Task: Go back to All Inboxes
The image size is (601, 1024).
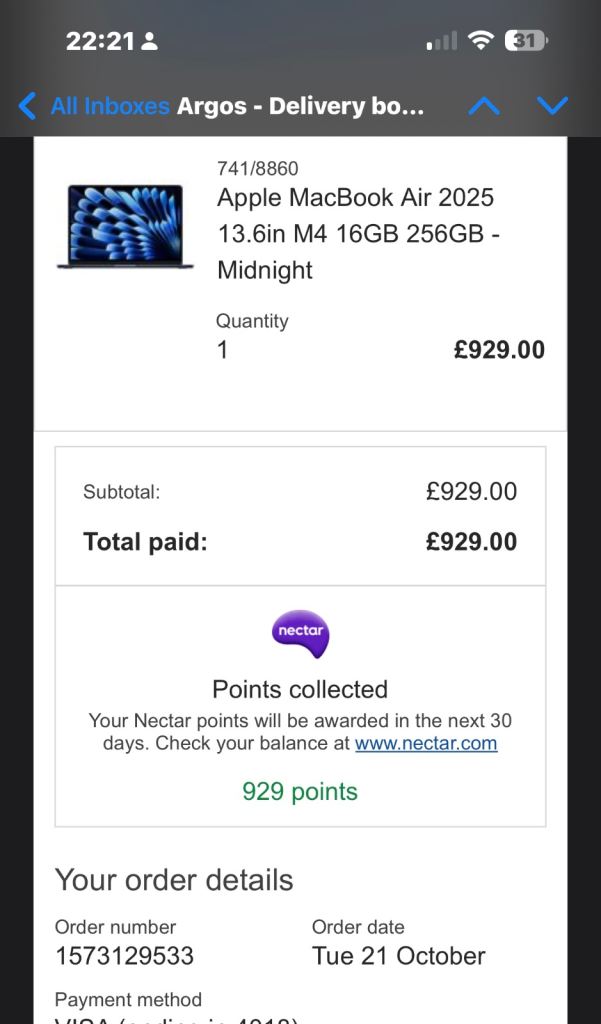Action: (x=110, y=105)
